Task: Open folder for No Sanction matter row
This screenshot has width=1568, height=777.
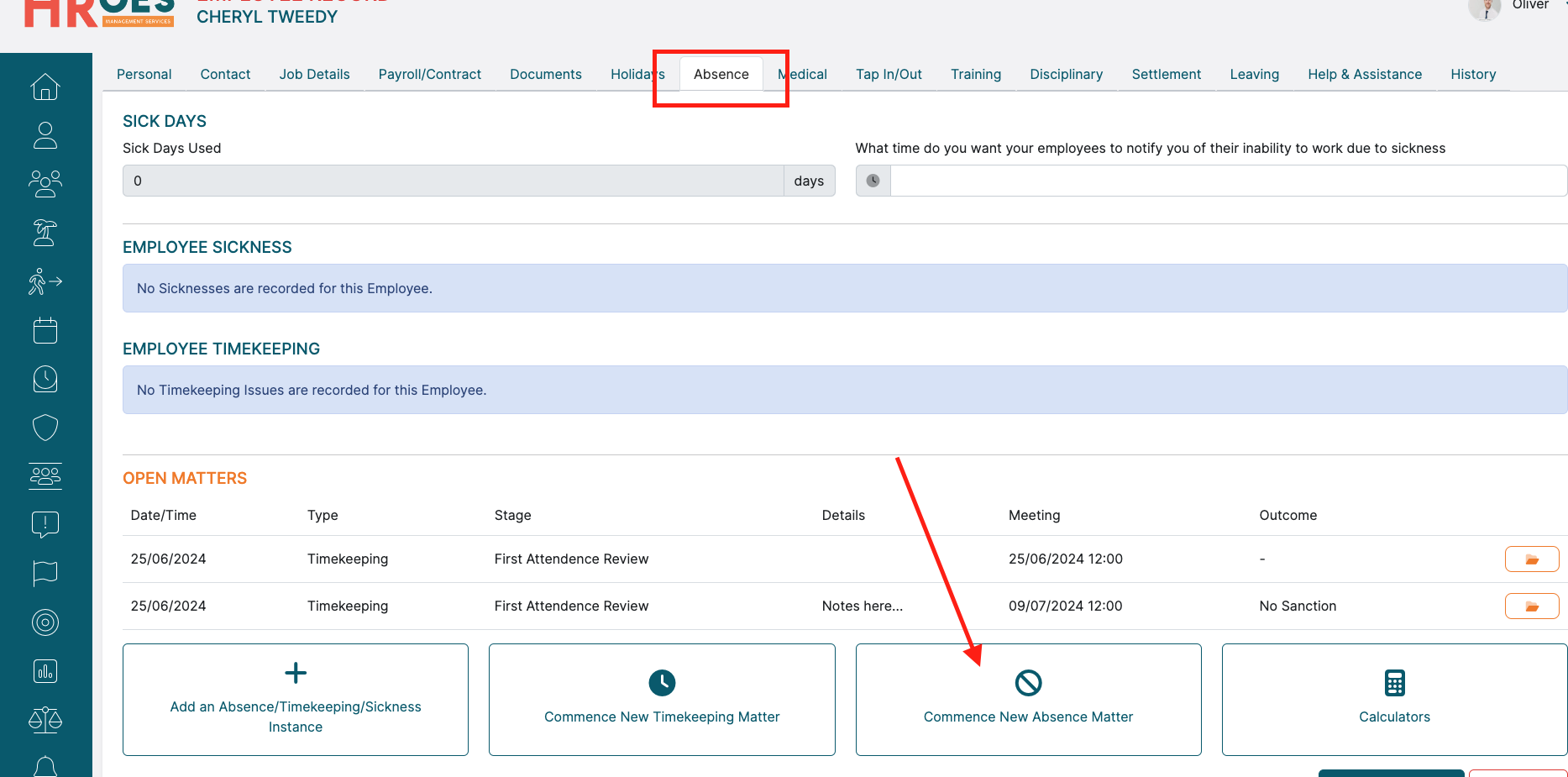Action: [1531, 606]
